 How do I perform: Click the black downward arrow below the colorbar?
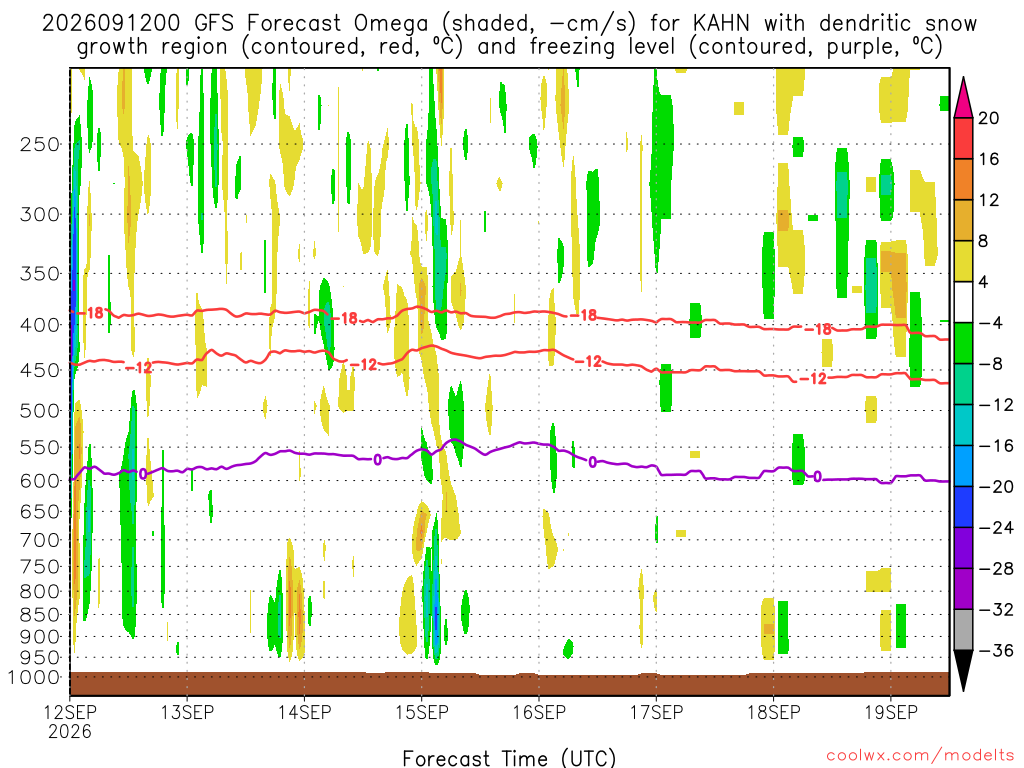coord(963,671)
